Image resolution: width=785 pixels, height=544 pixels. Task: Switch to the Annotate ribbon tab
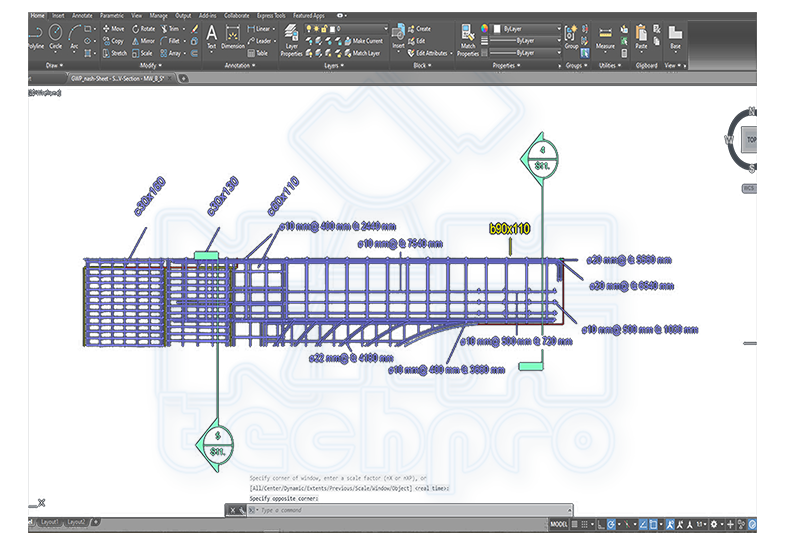click(82, 16)
